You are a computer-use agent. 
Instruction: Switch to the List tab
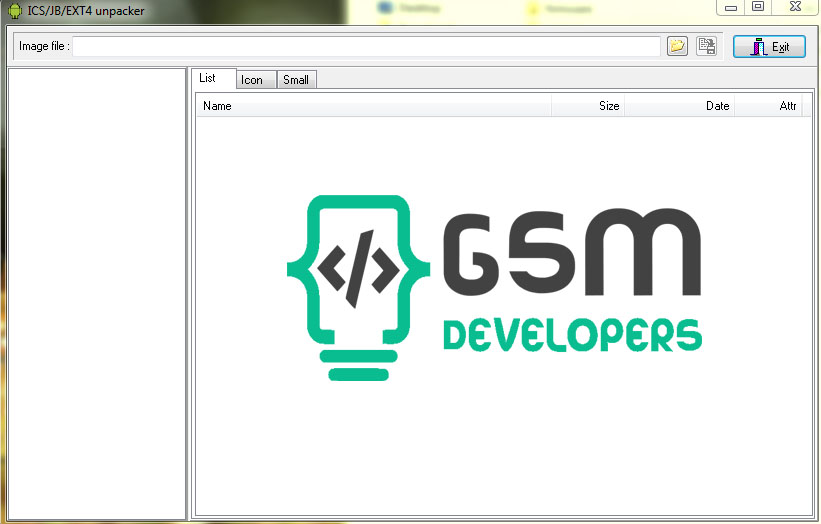point(214,78)
